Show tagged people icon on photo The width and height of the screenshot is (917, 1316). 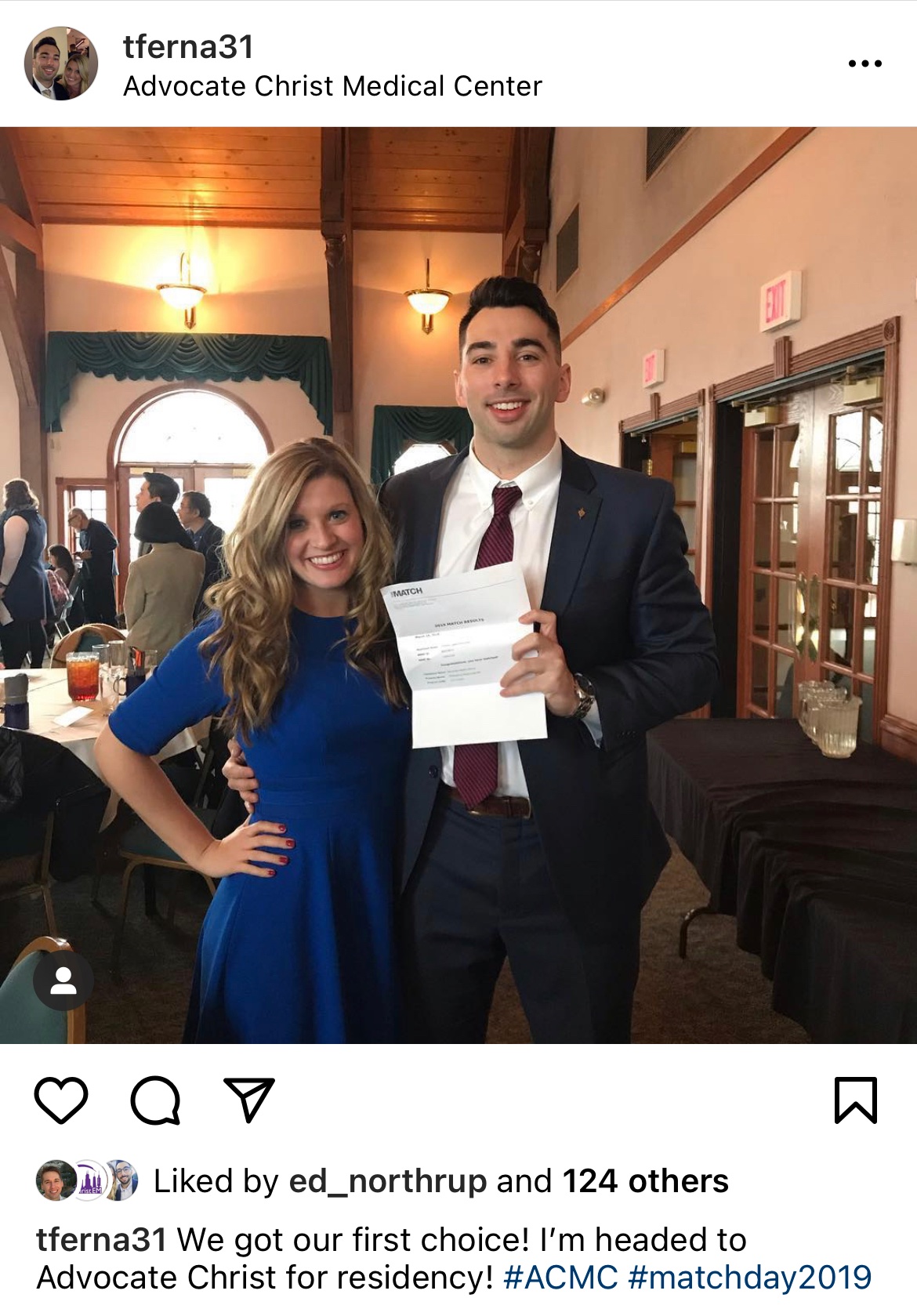click(x=63, y=981)
